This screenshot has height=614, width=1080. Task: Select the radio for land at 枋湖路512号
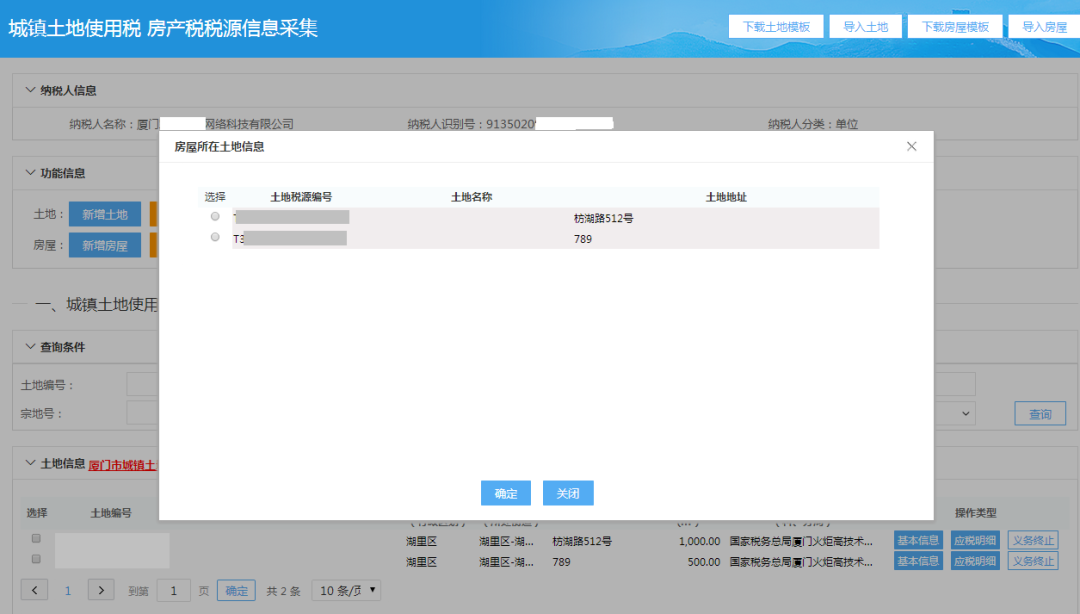[x=214, y=216]
